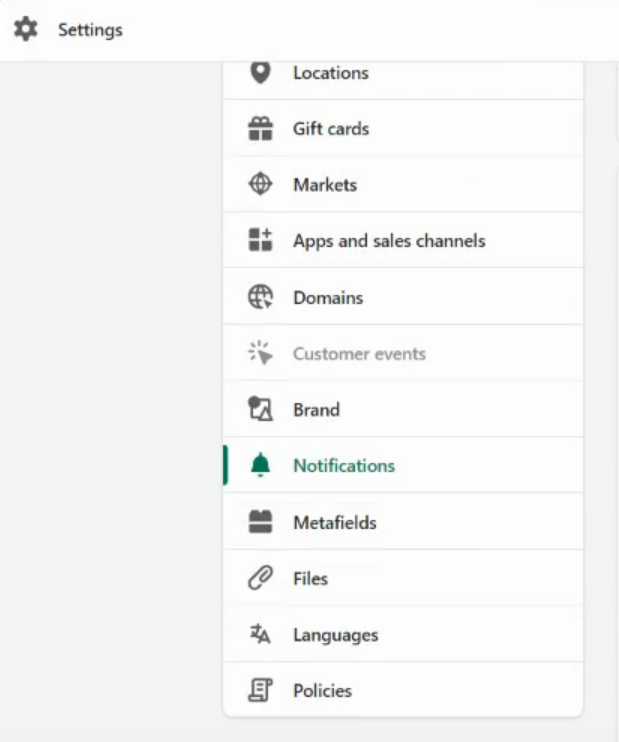
Task: Click the Apps and sales channels icon
Action: [x=260, y=241]
